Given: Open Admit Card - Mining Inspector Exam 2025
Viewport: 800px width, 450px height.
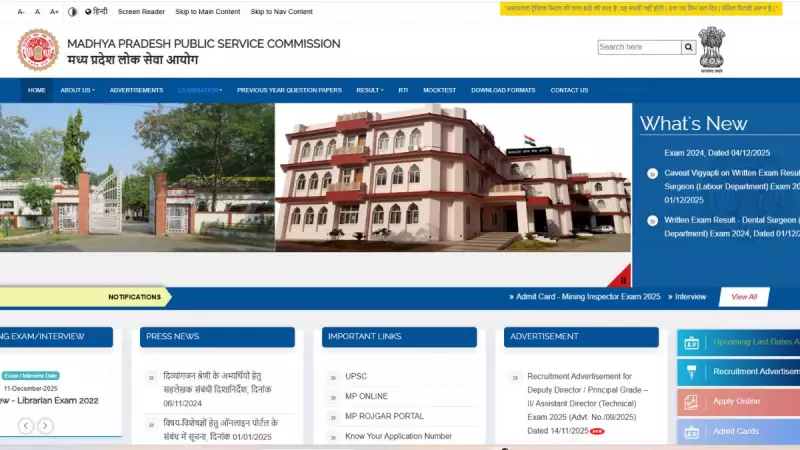Looking at the screenshot, I should 585,296.
